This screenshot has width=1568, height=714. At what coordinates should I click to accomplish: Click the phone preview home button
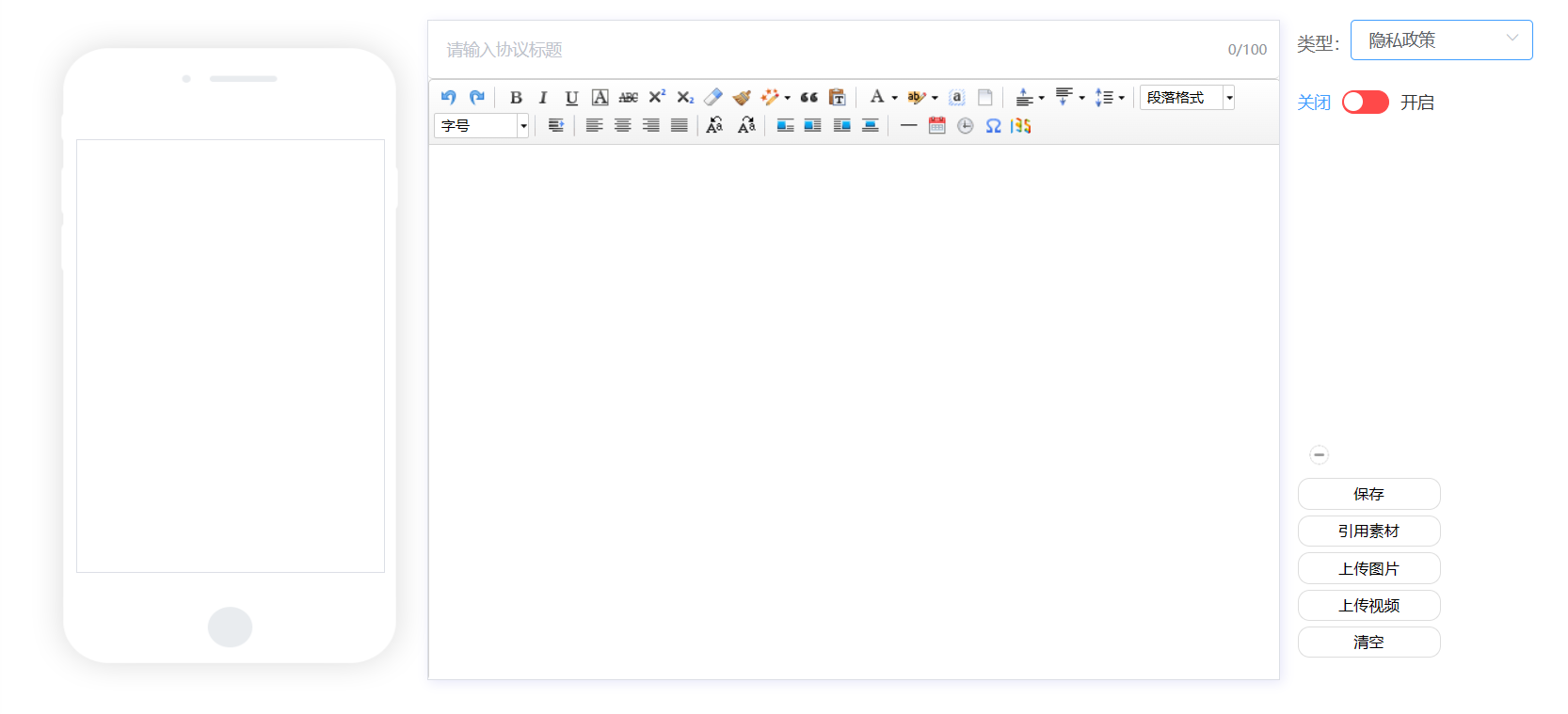(x=230, y=627)
